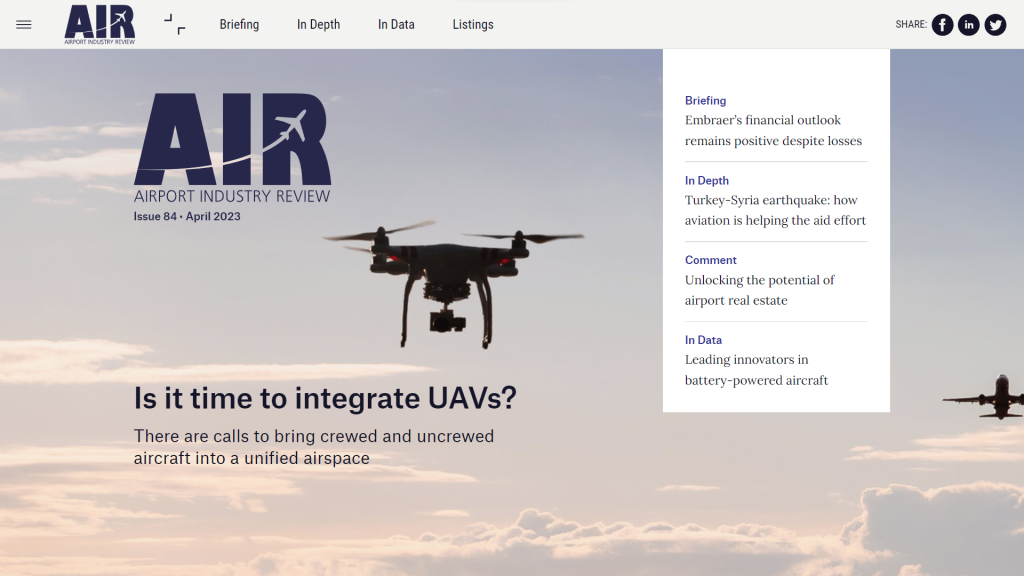Viewport: 1024px width, 576px height.
Task: Open the In Depth menu item
Action: pyautogui.click(x=318, y=25)
